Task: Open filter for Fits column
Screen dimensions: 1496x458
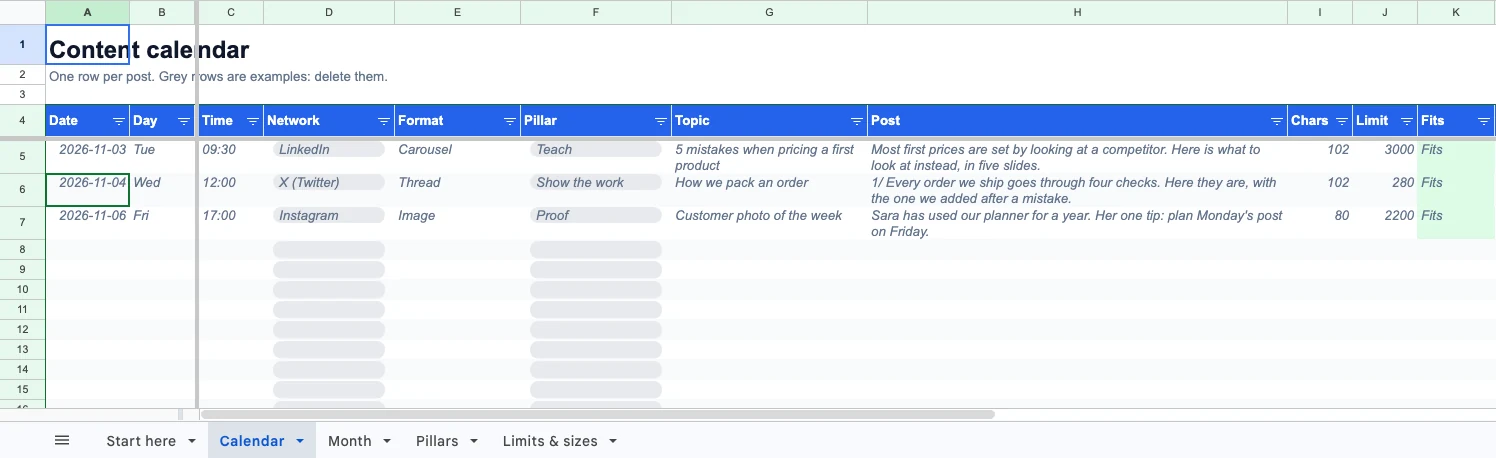Action: [1484, 121]
